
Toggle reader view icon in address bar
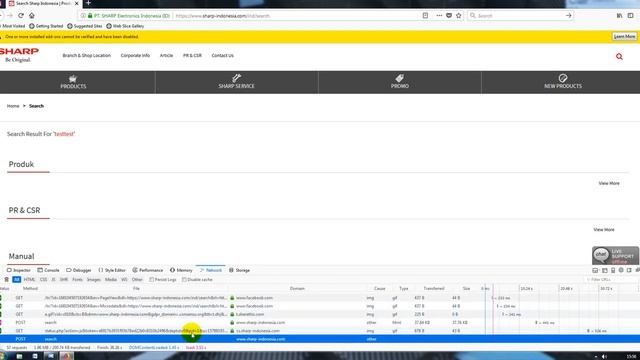[425, 16]
